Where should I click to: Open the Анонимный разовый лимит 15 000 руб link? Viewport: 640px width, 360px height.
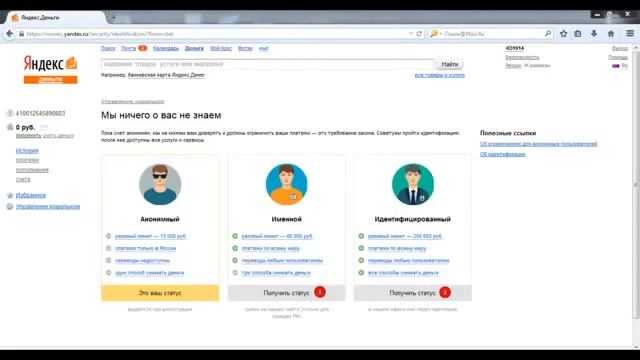click(x=151, y=236)
